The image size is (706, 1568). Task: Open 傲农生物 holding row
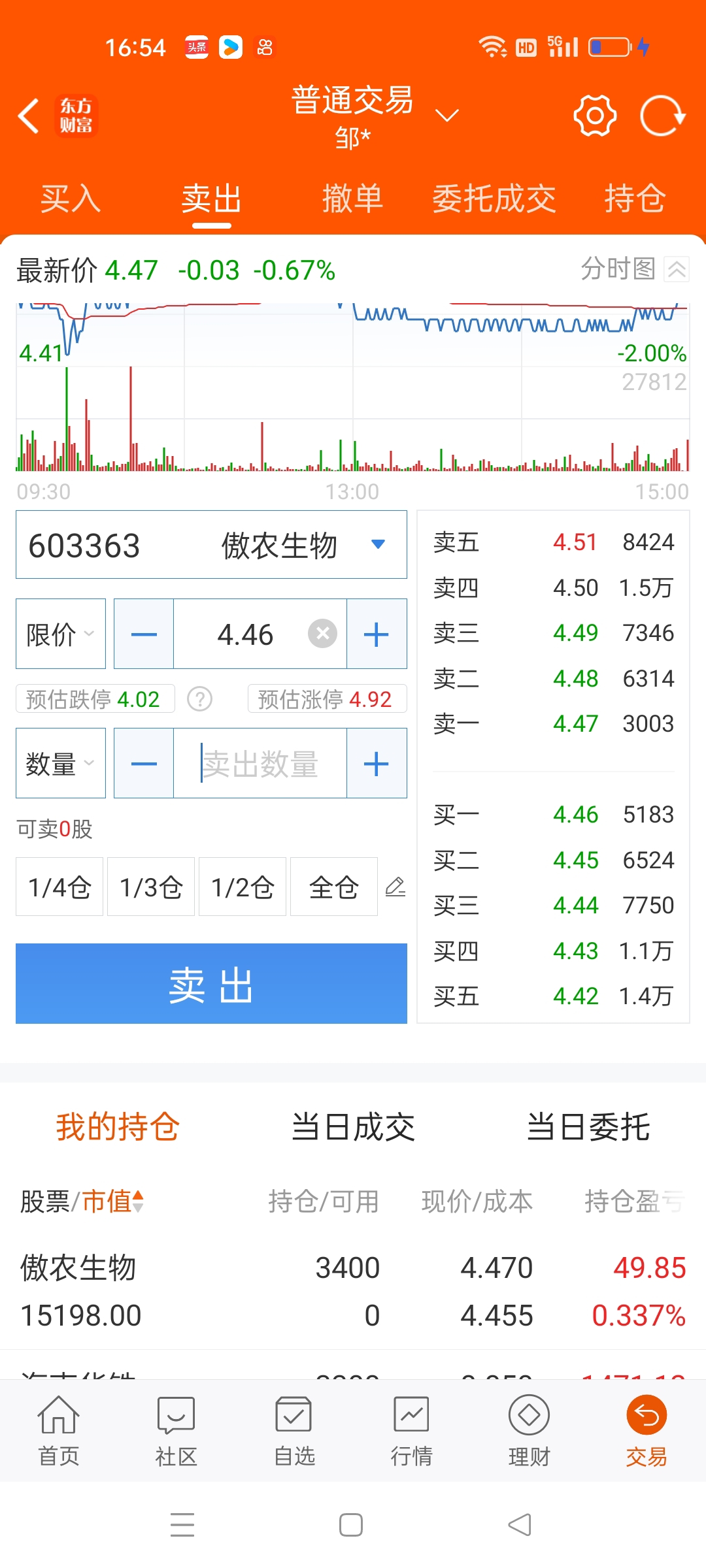pos(353,1291)
